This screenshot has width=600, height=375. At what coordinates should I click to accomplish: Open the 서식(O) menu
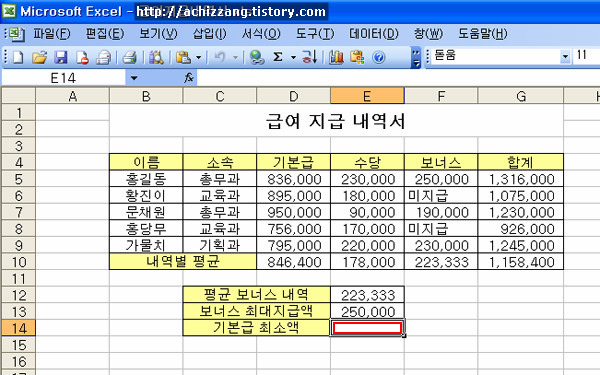261,34
